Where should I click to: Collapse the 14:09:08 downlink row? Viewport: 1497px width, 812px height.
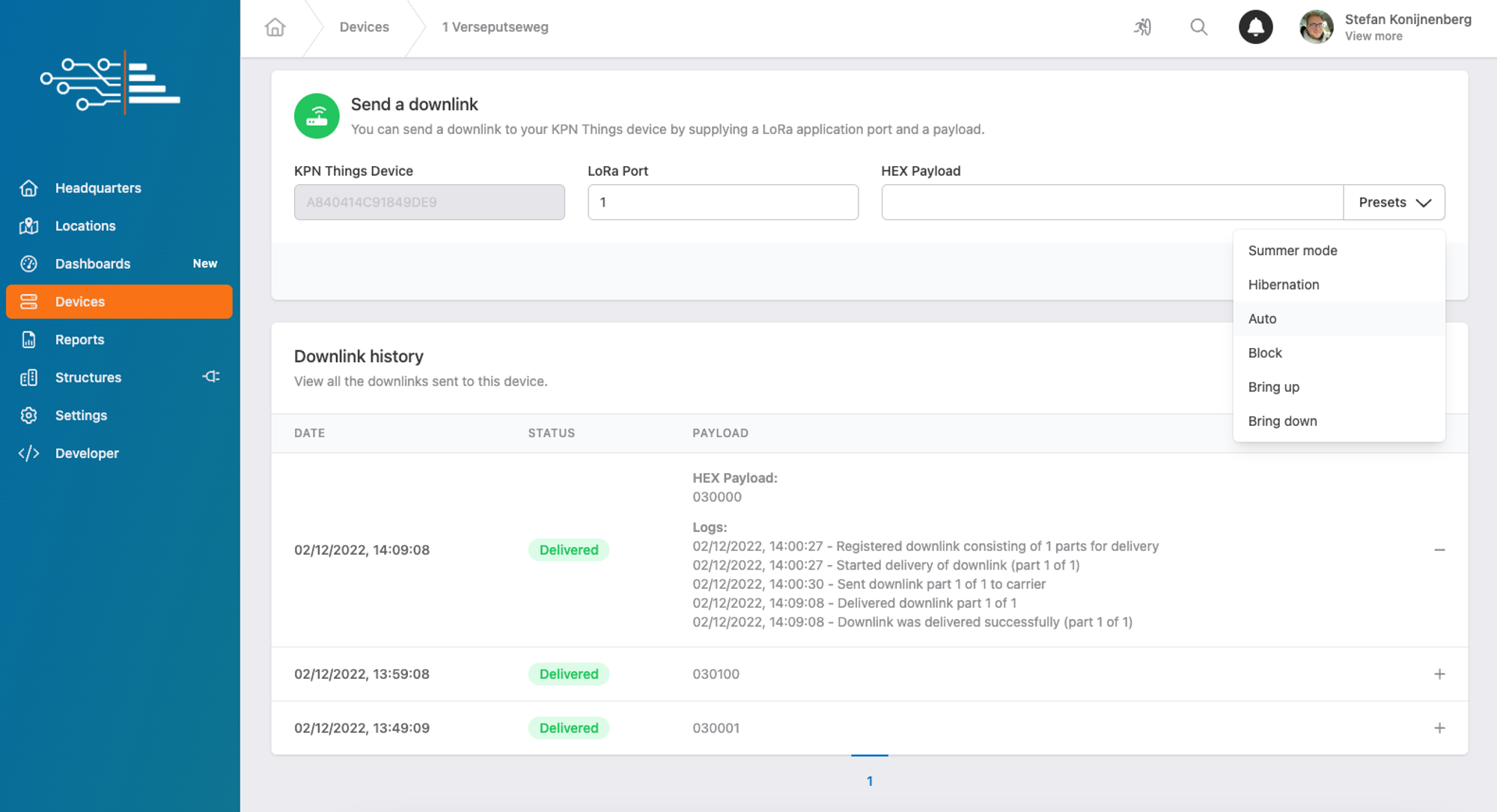[1439, 550]
